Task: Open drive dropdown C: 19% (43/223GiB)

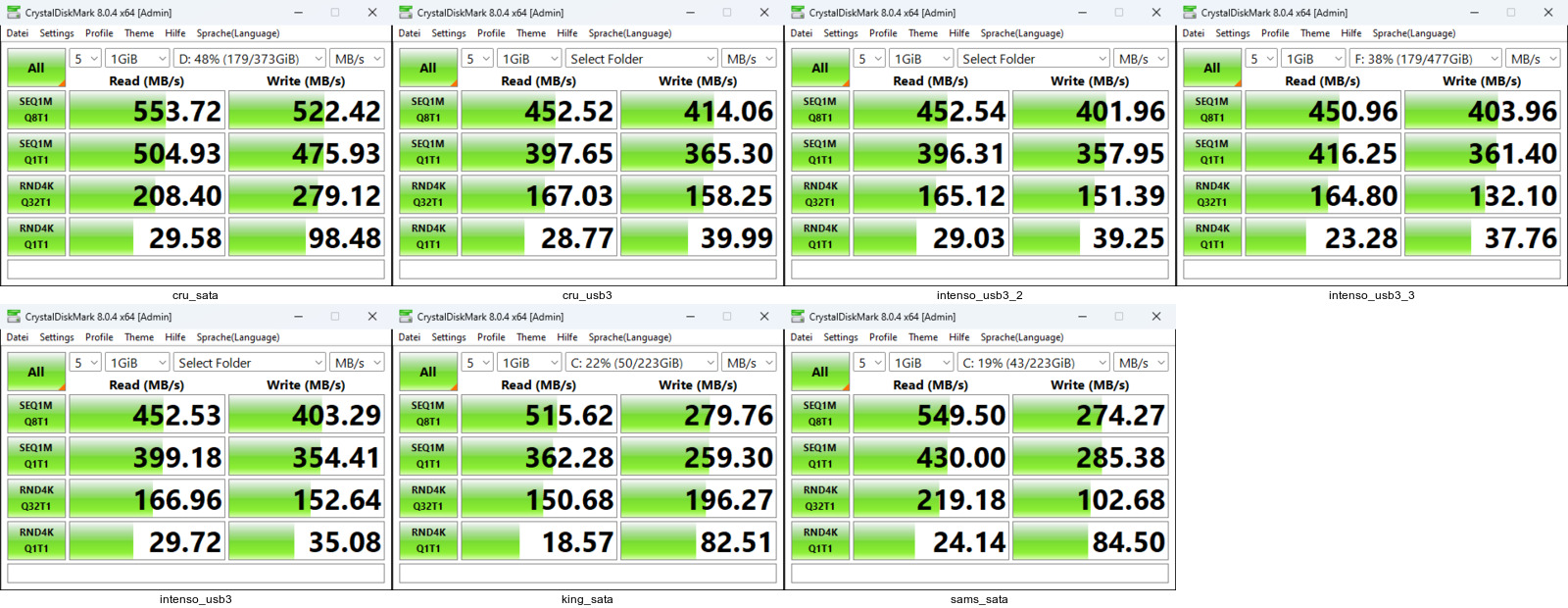Action: [1033, 363]
